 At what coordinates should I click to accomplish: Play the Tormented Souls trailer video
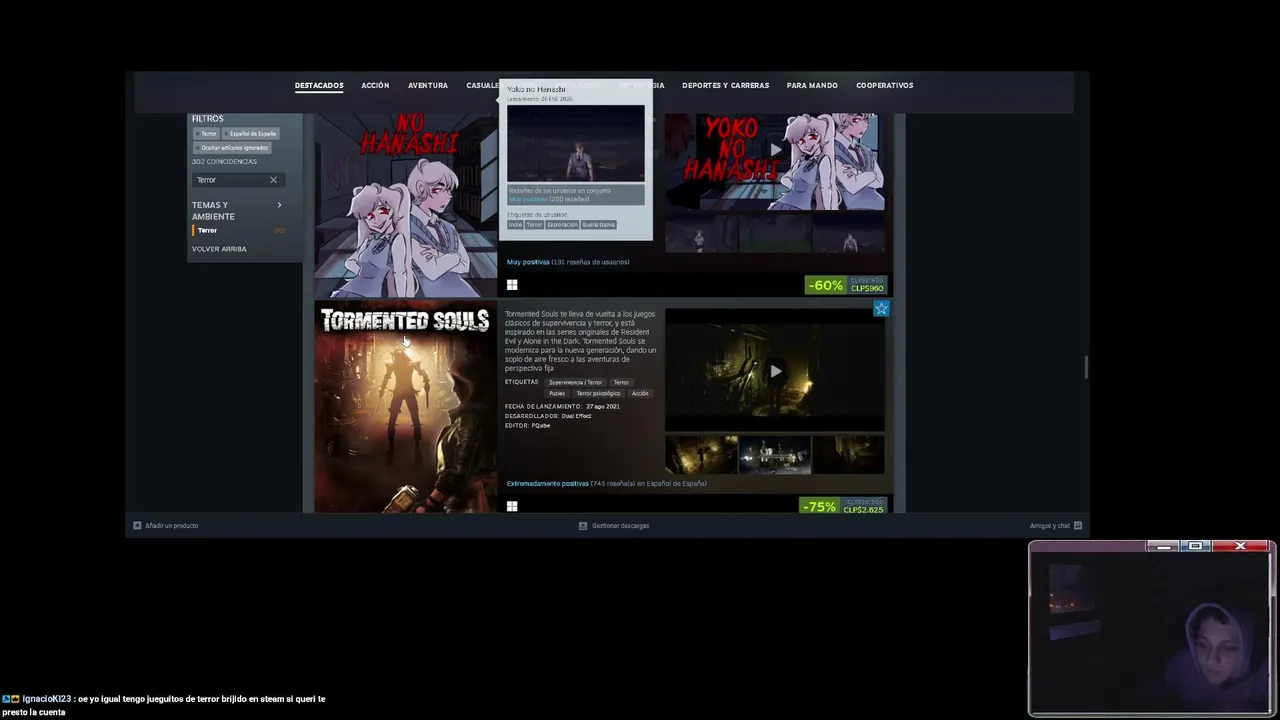tap(775, 371)
